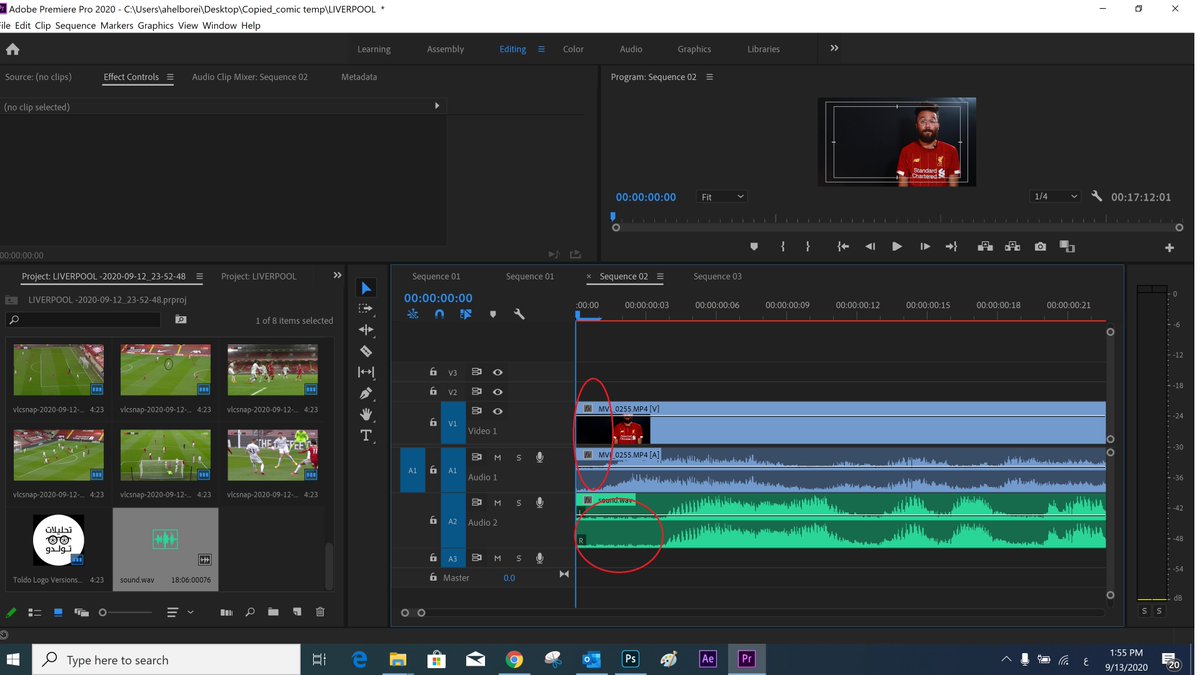Viewport: 1200px width, 675px height.
Task: Open Program monitor button editor plus
Action: click(x=1169, y=248)
